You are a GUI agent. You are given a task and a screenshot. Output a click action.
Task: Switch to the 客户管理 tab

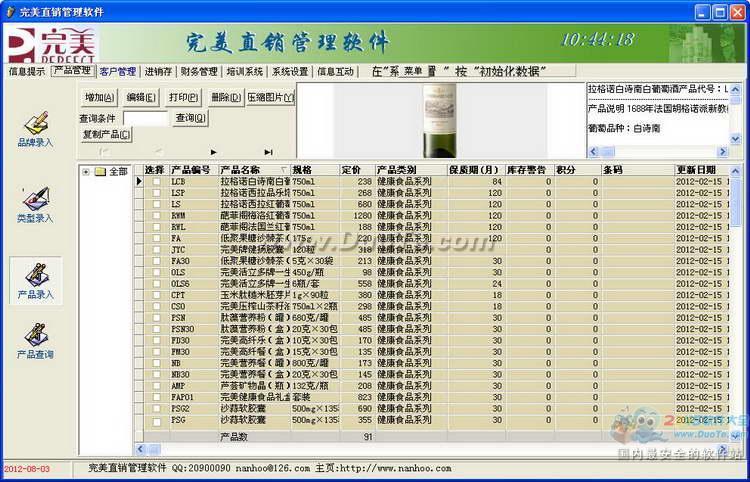[118, 72]
